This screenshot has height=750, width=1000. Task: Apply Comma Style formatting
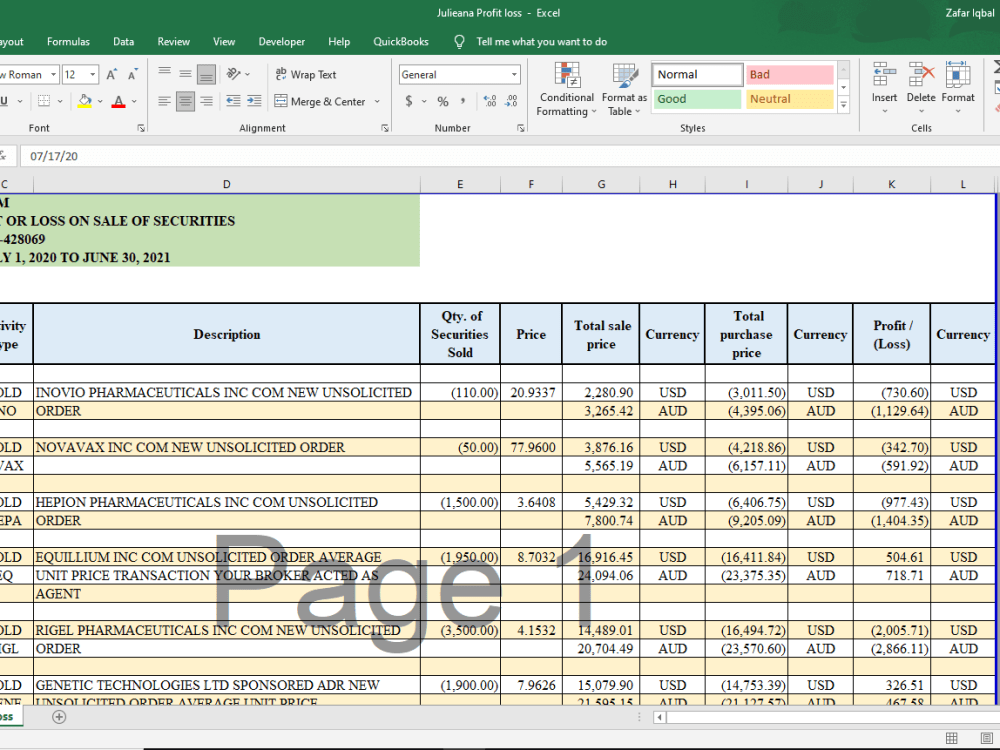[465, 101]
